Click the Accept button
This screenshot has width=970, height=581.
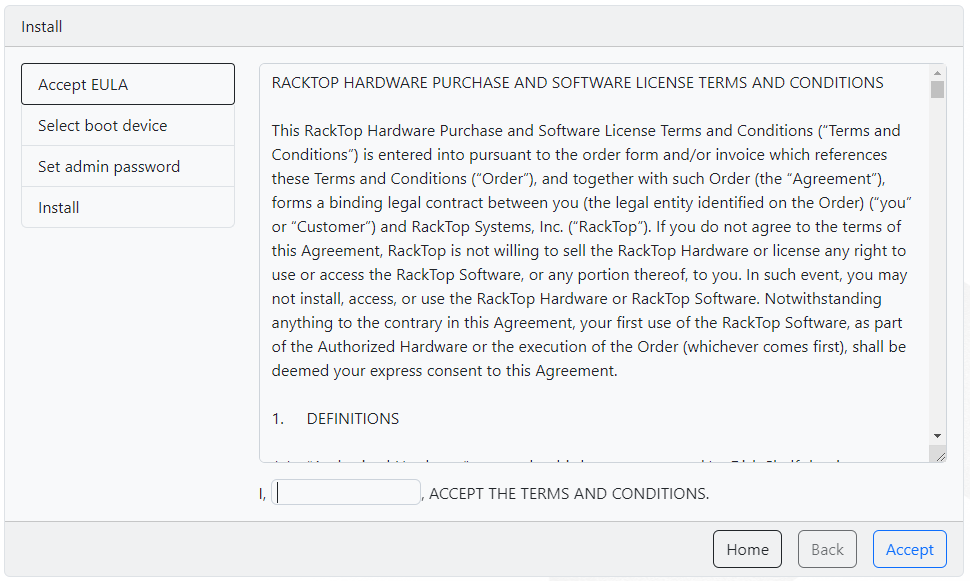[909, 549]
